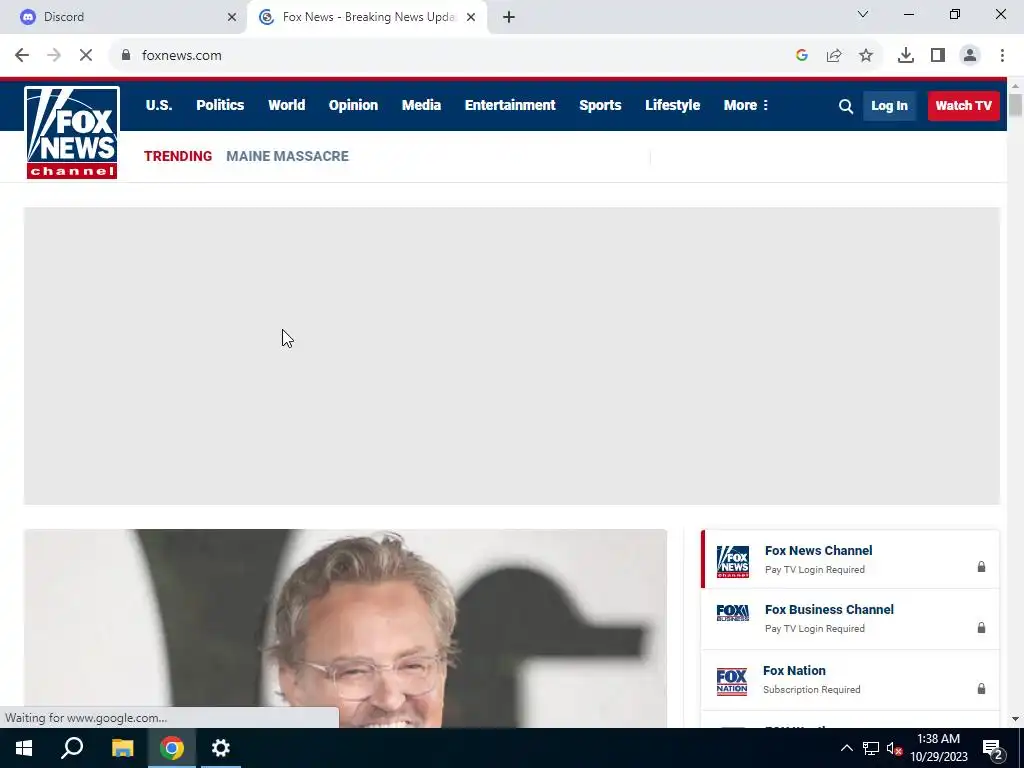
Task: Click the page vertical scrollbar thumb
Action: point(1015,105)
